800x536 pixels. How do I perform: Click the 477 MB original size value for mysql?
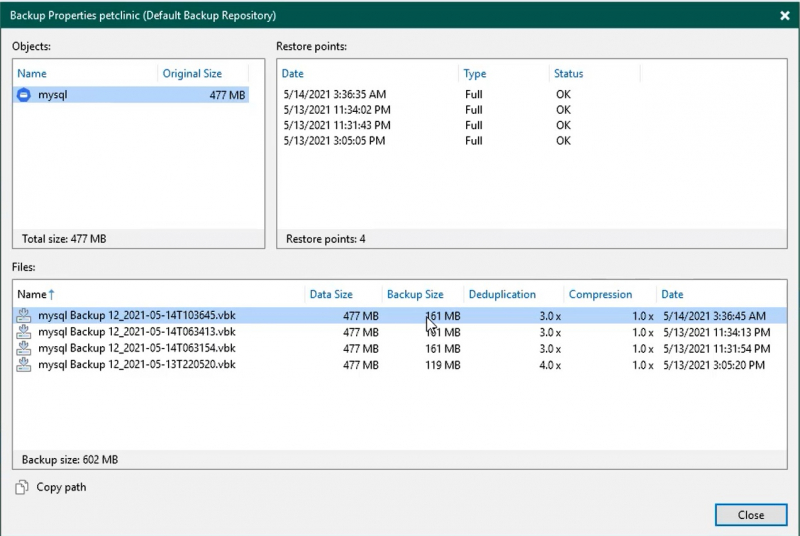(x=228, y=95)
